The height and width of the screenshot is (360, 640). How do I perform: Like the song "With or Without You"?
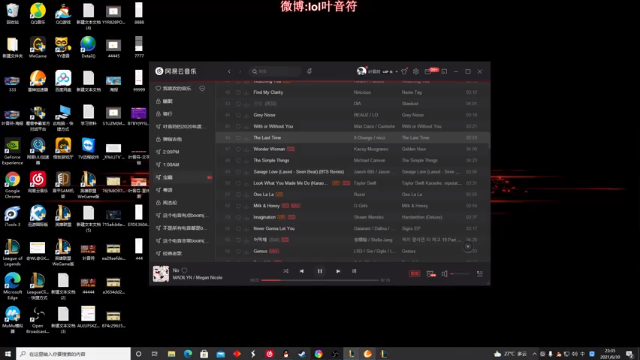[x=238, y=127]
